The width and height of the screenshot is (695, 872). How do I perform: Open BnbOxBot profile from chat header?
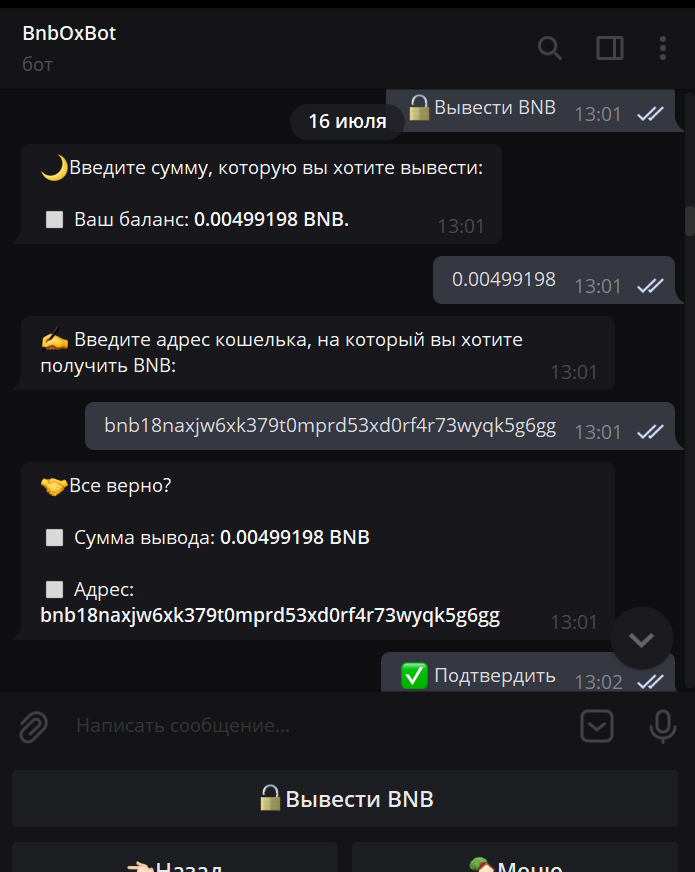[69, 33]
